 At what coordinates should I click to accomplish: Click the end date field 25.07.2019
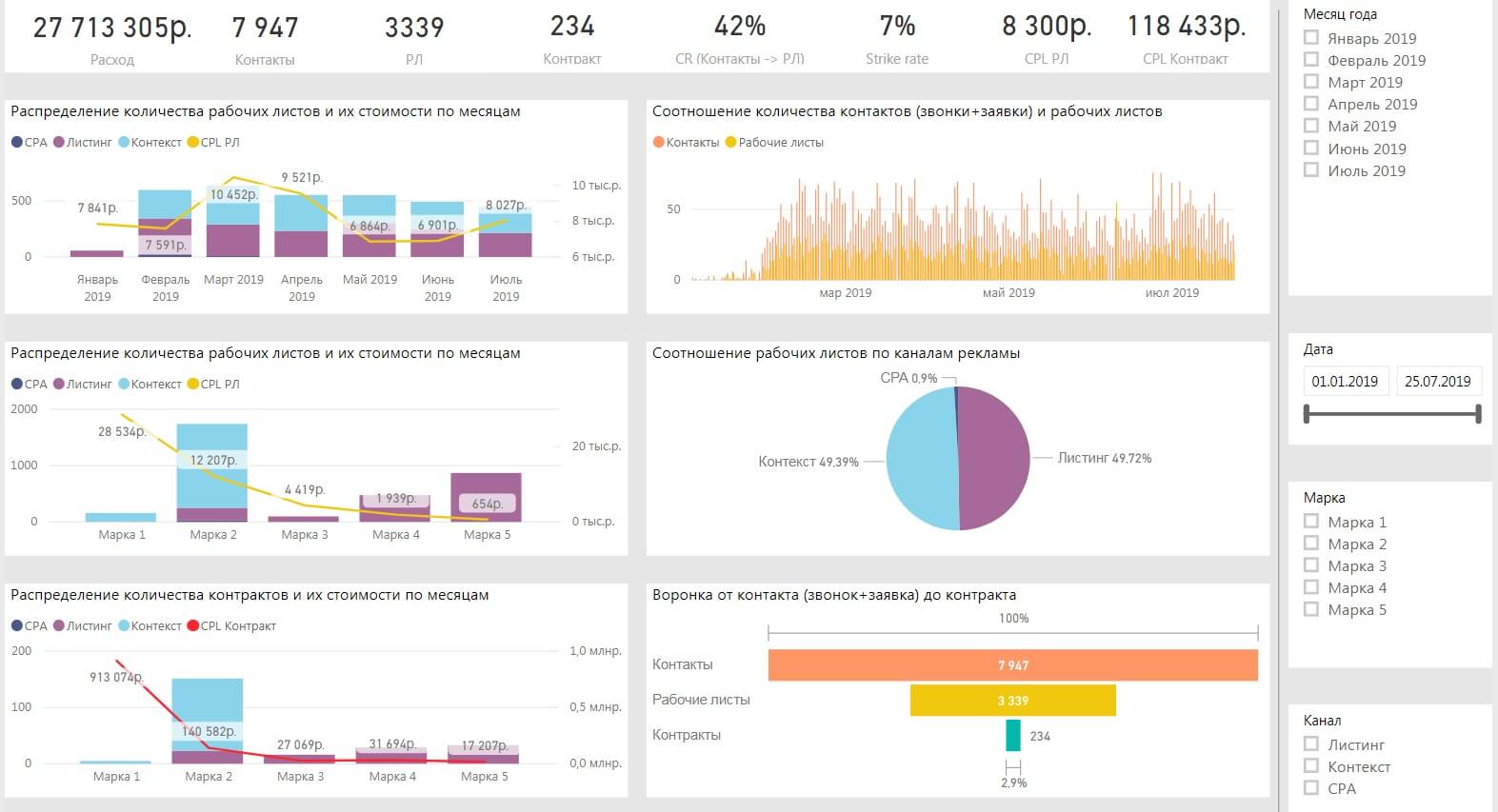coord(1437,382)
